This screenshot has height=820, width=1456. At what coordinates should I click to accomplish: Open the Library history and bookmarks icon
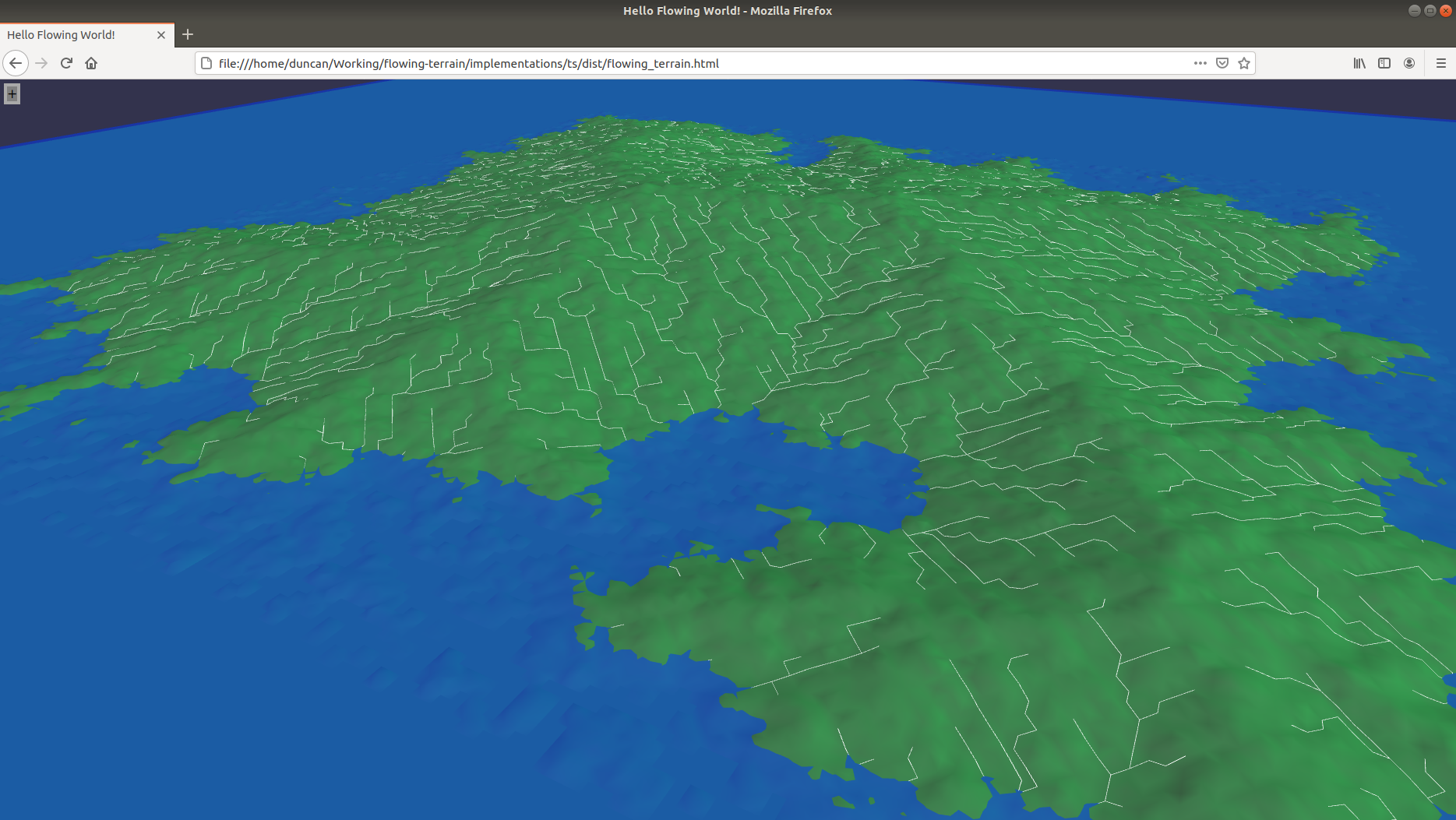(x=1359, y=63)
